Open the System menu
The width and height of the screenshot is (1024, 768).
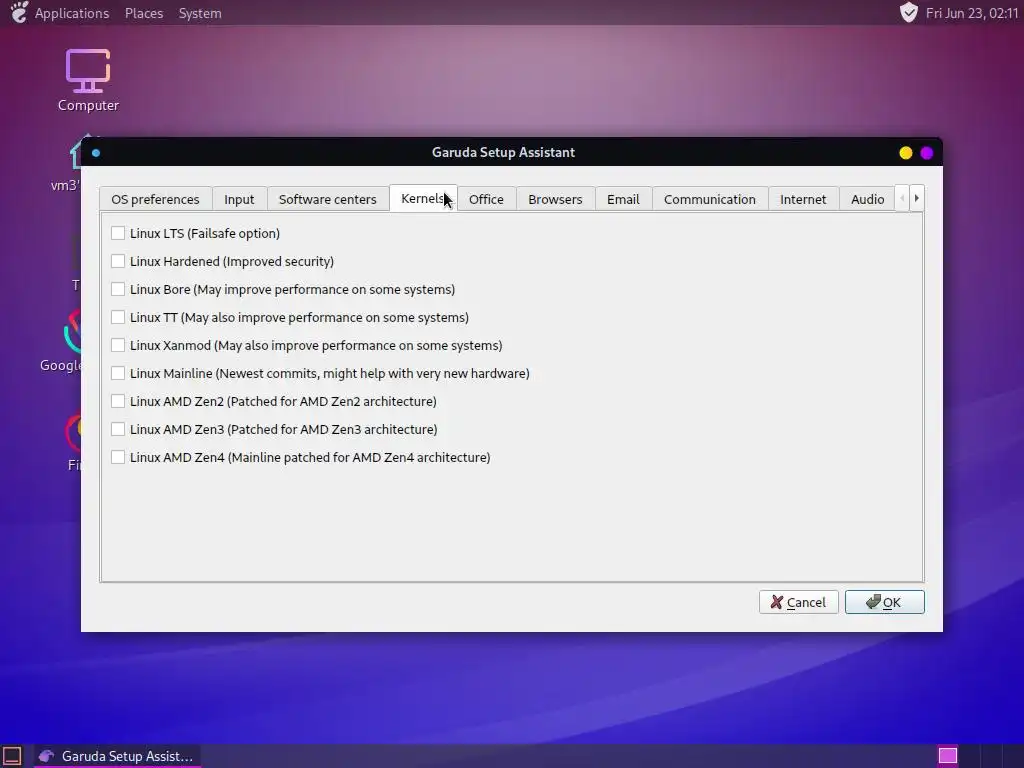(200, 13)
